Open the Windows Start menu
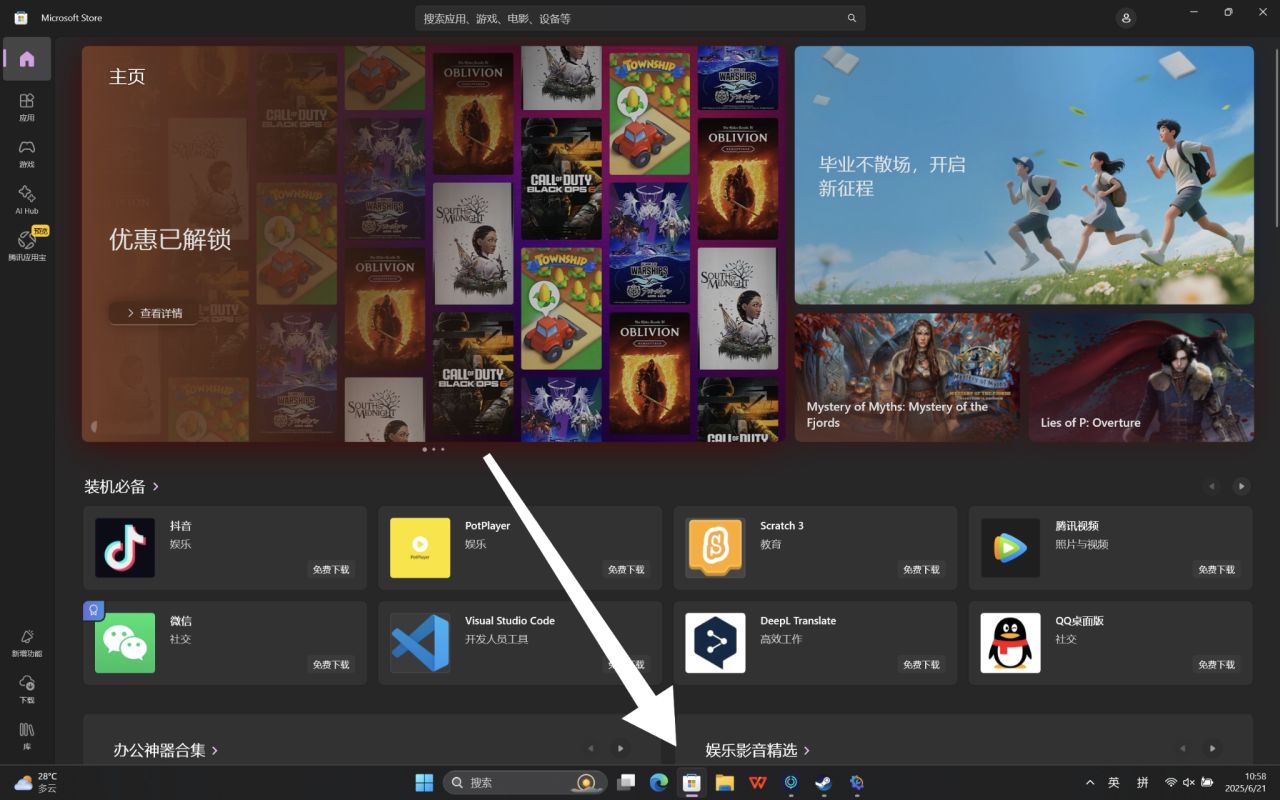This screenshot has width=1280, height=800. [x=424, y=782]
